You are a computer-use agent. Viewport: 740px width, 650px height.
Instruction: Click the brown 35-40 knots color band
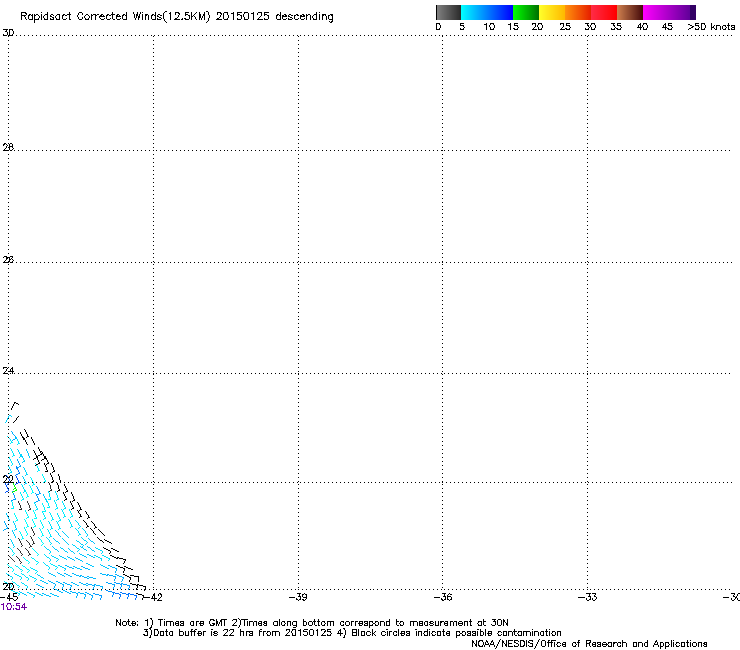(x=630, y=12)
